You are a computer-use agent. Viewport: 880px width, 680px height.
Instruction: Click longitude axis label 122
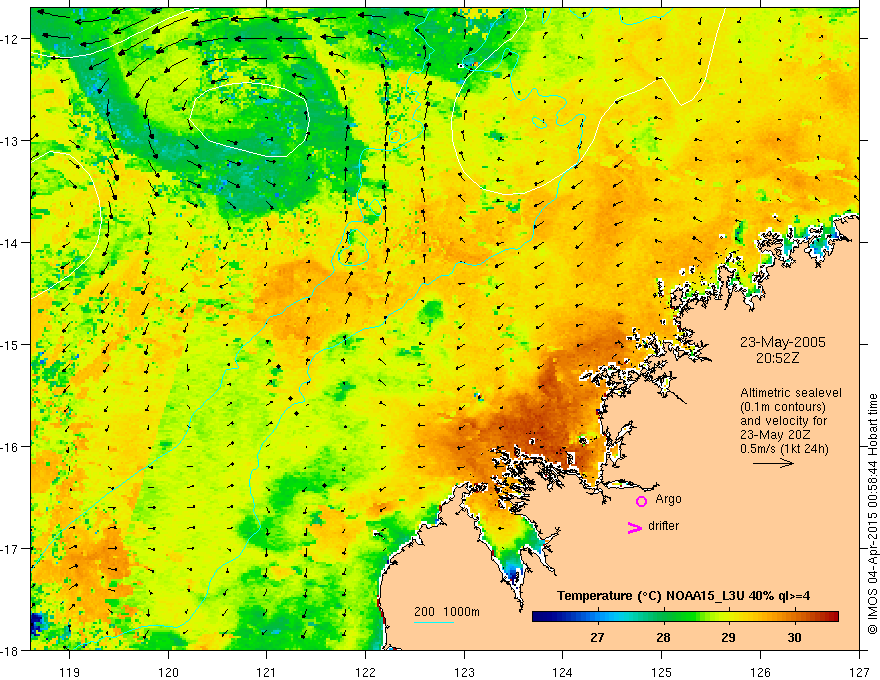tap(365, 672)
